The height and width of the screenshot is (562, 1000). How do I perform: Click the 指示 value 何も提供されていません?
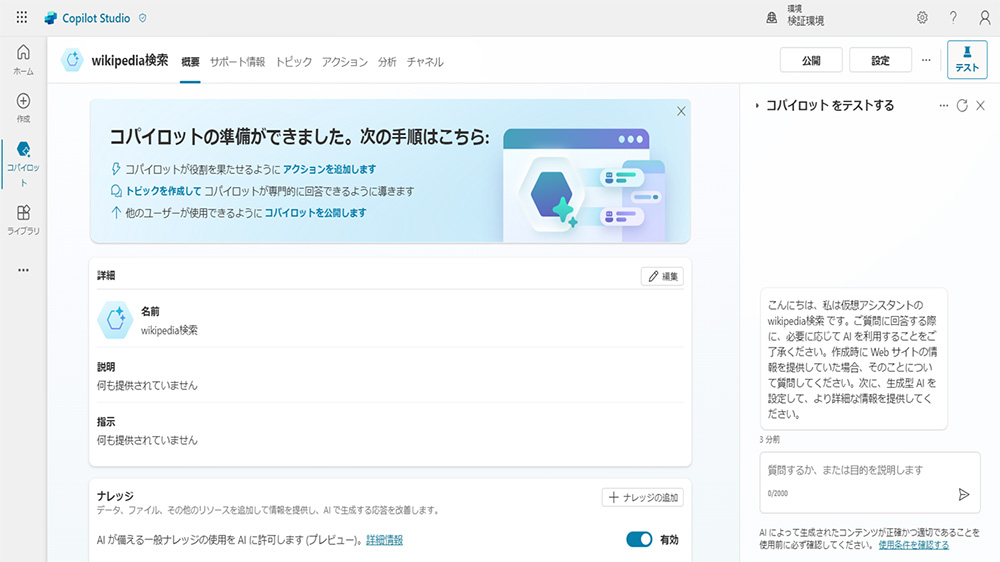(x=147, y=440)
